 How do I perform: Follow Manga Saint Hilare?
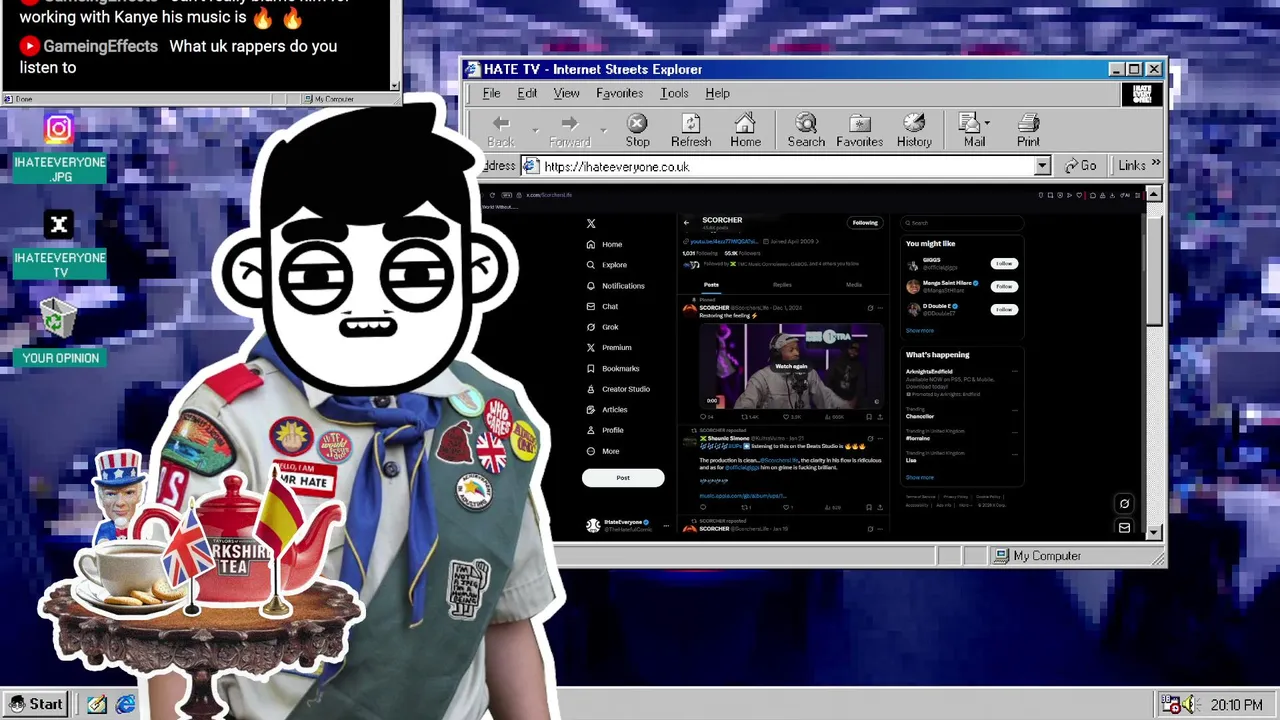click(x=1003, y=286)
